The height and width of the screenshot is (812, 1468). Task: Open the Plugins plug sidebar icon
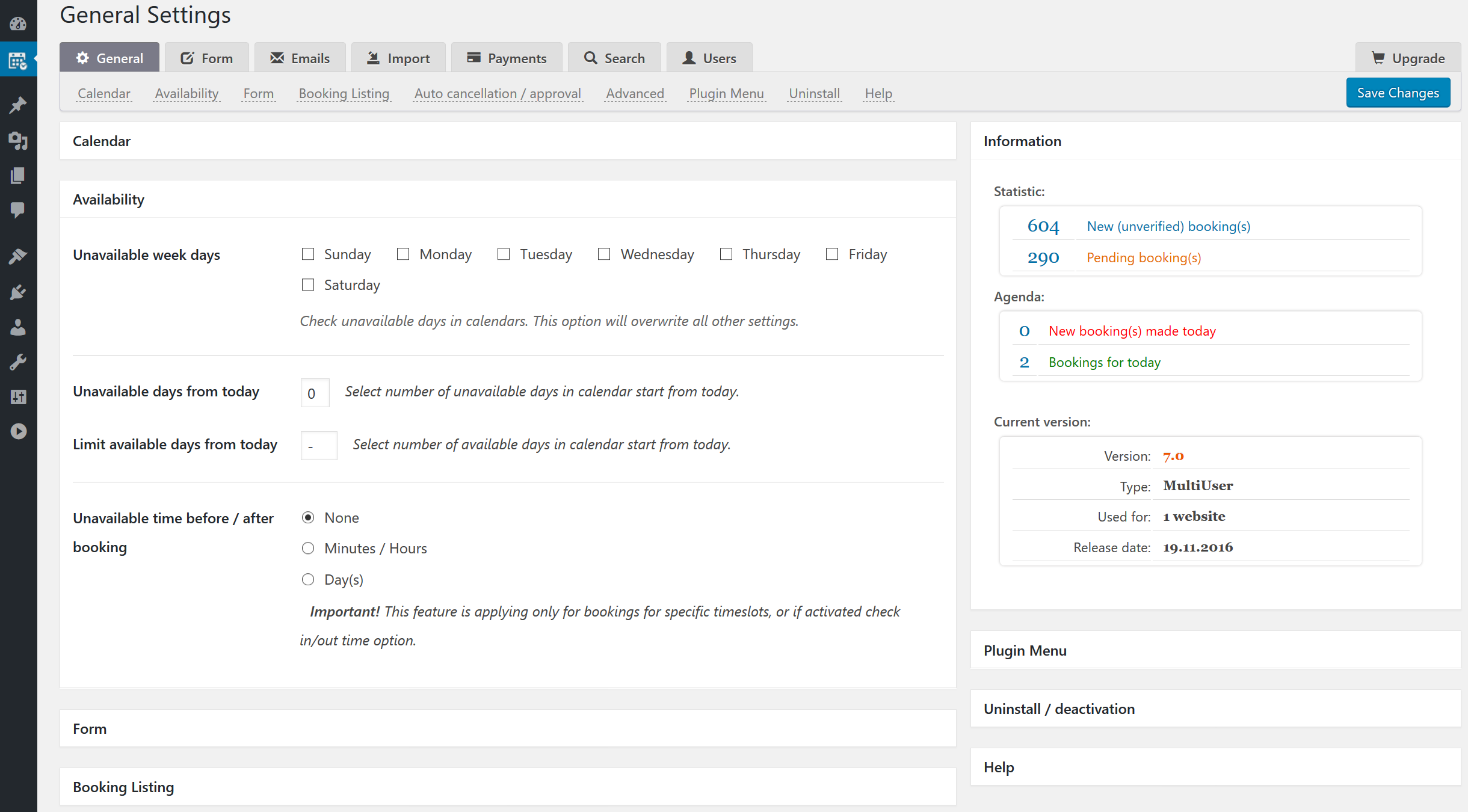click(18, 293)
